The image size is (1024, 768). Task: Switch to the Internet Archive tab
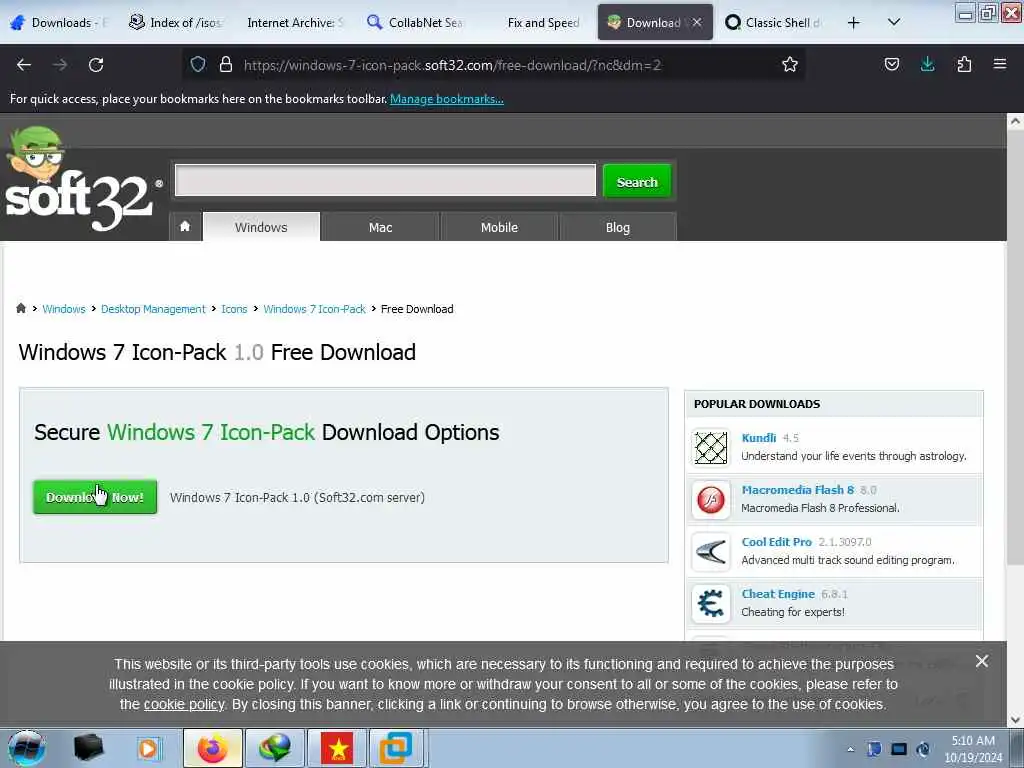(295, 23)
